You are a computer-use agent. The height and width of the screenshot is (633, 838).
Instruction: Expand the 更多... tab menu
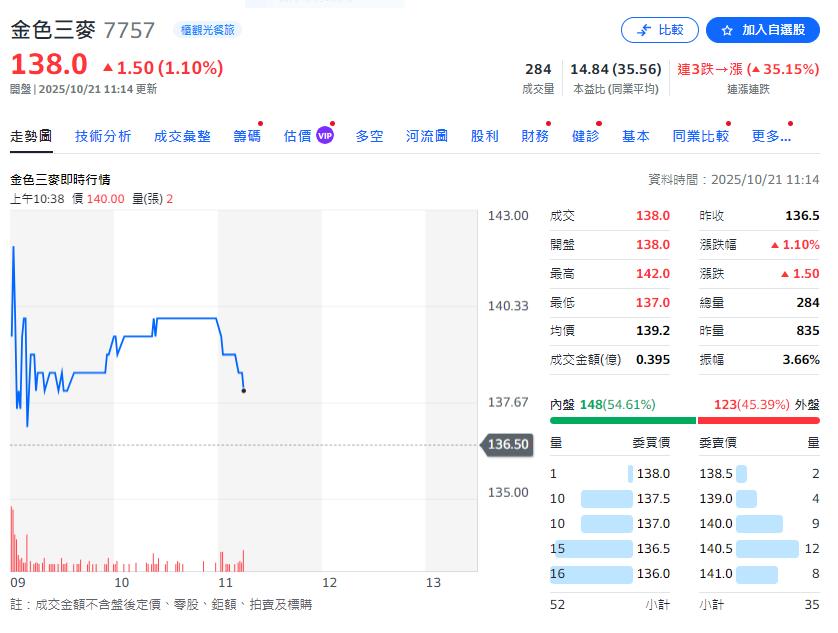pyautogui.click(x=771, y=136)
